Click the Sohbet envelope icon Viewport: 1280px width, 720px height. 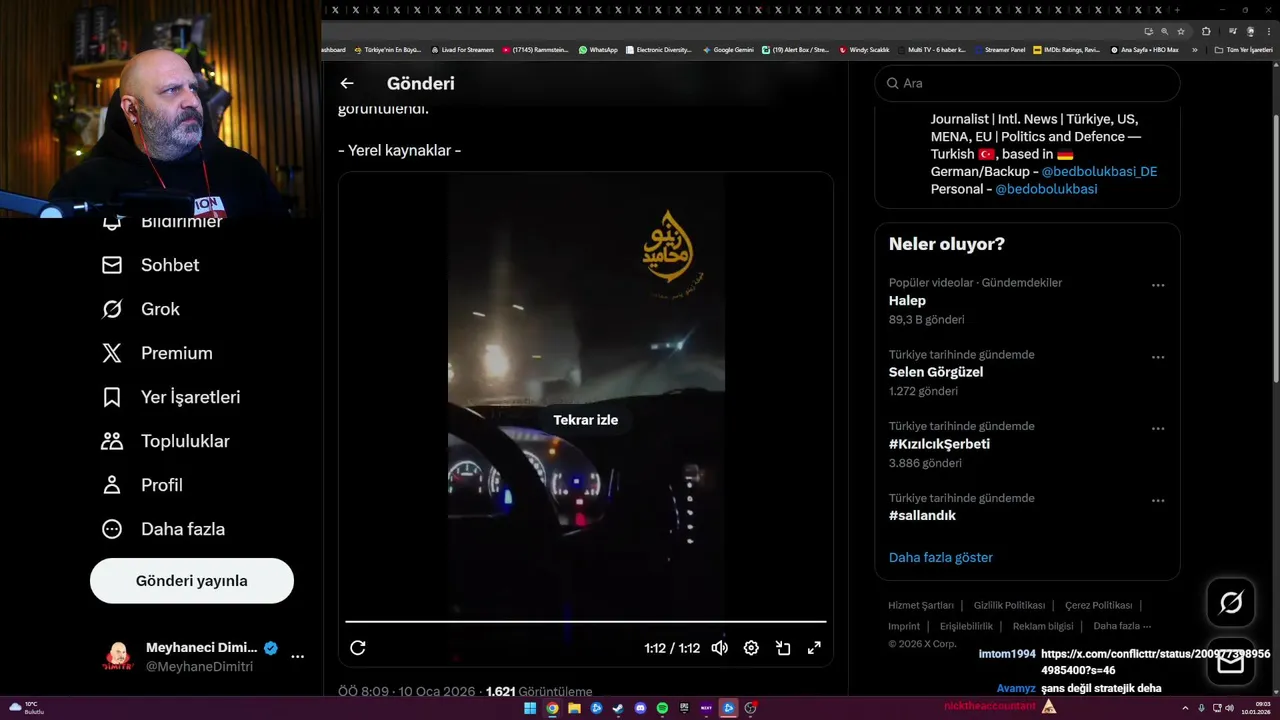(x=112, y=265)
